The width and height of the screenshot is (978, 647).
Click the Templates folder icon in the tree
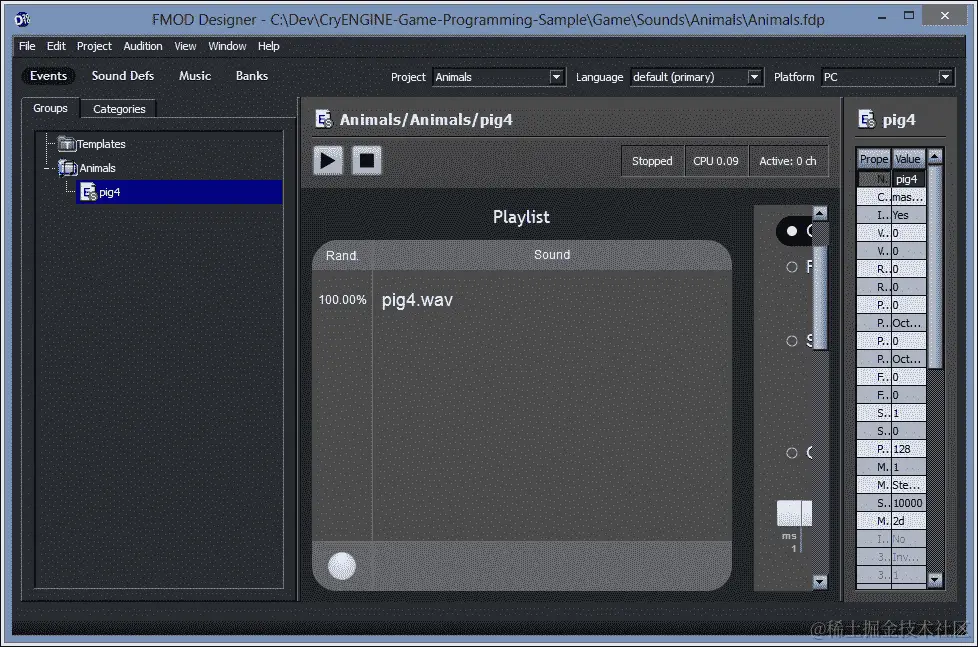(66, 144)
